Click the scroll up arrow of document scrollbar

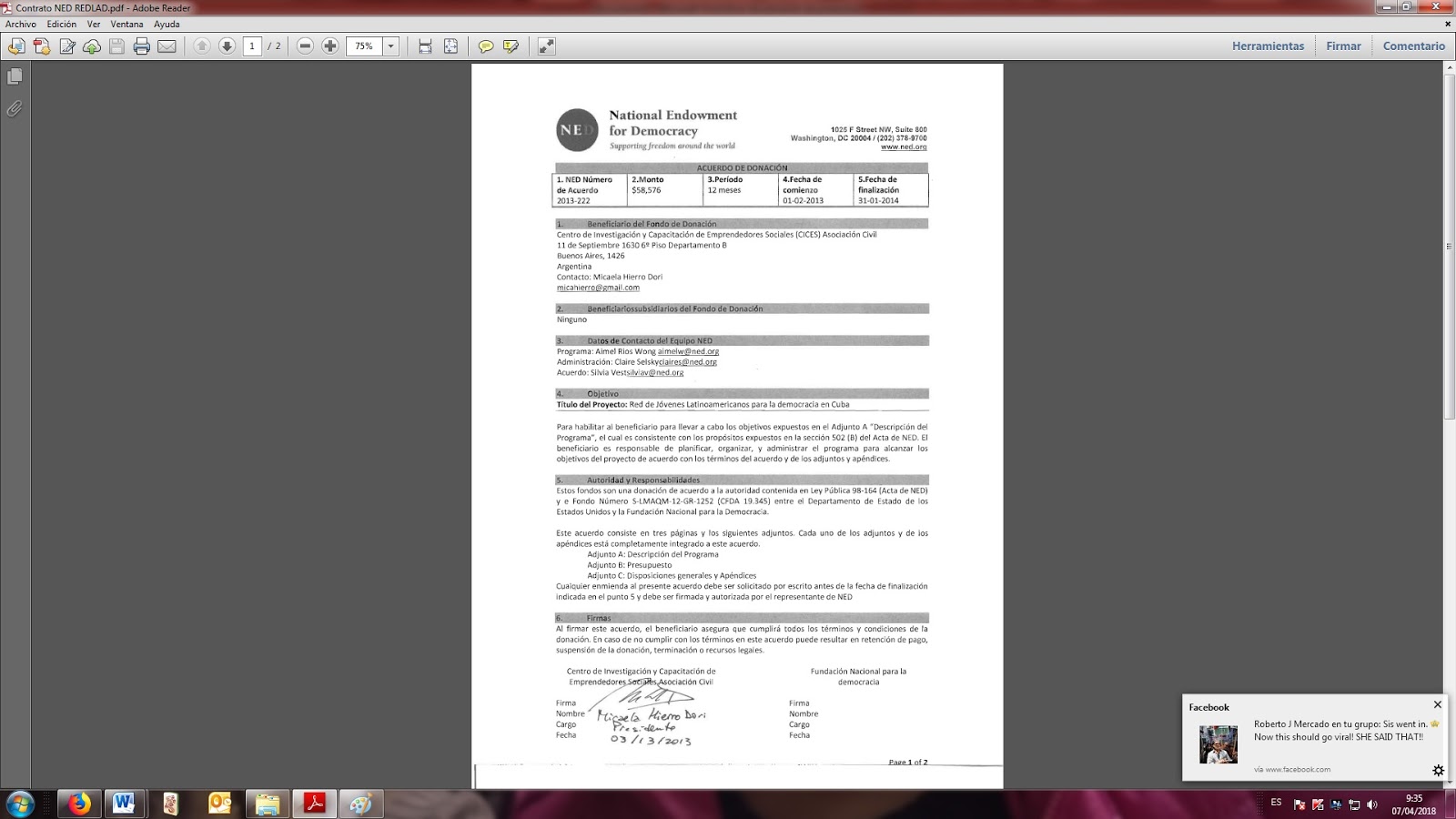[1449, 69]
